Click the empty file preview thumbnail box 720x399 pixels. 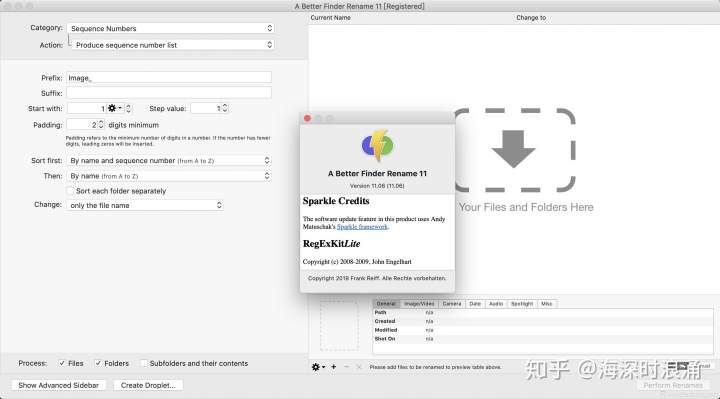pyautogui.click(x=339, y=326)
